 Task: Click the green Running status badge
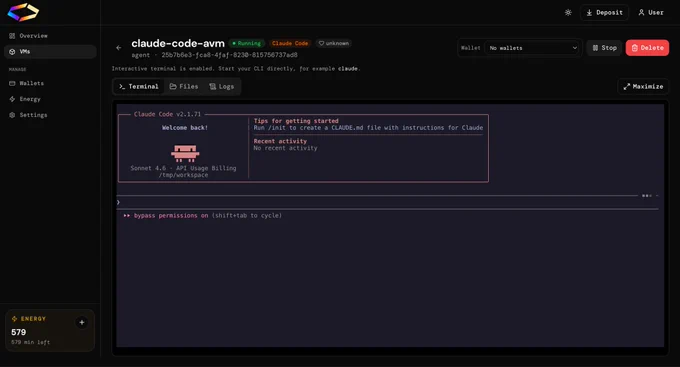pyautogui.click(x=246, y=43)
